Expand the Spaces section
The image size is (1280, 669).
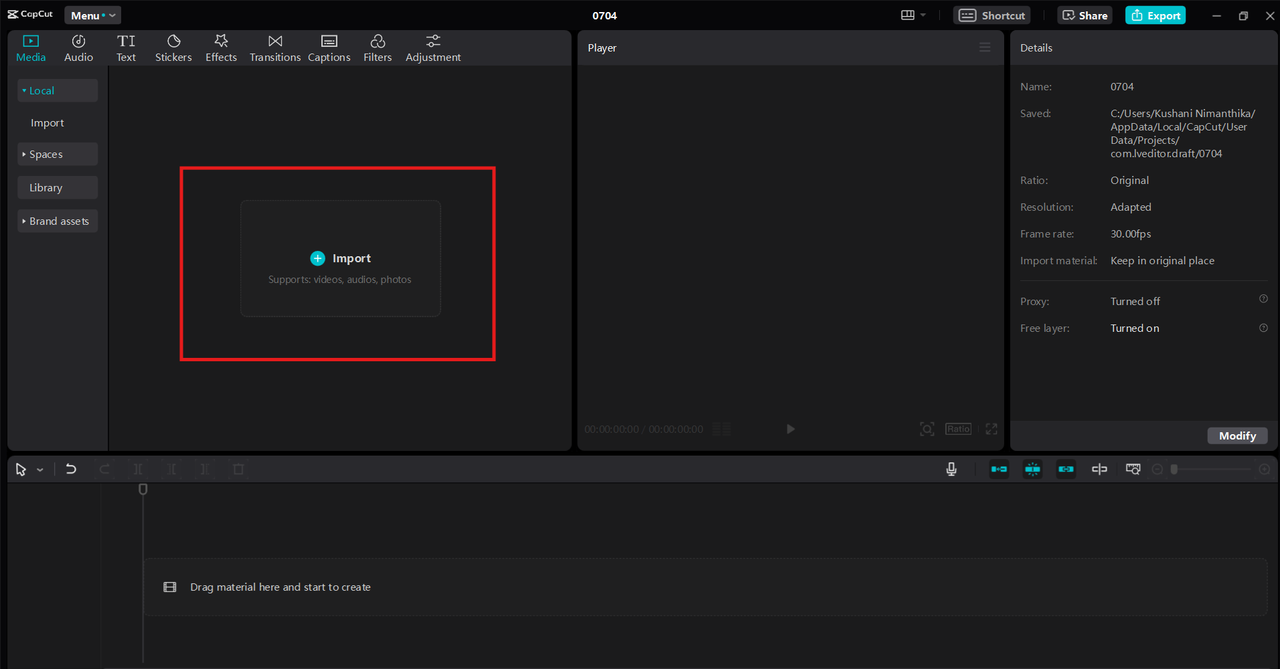pos(57,154)
